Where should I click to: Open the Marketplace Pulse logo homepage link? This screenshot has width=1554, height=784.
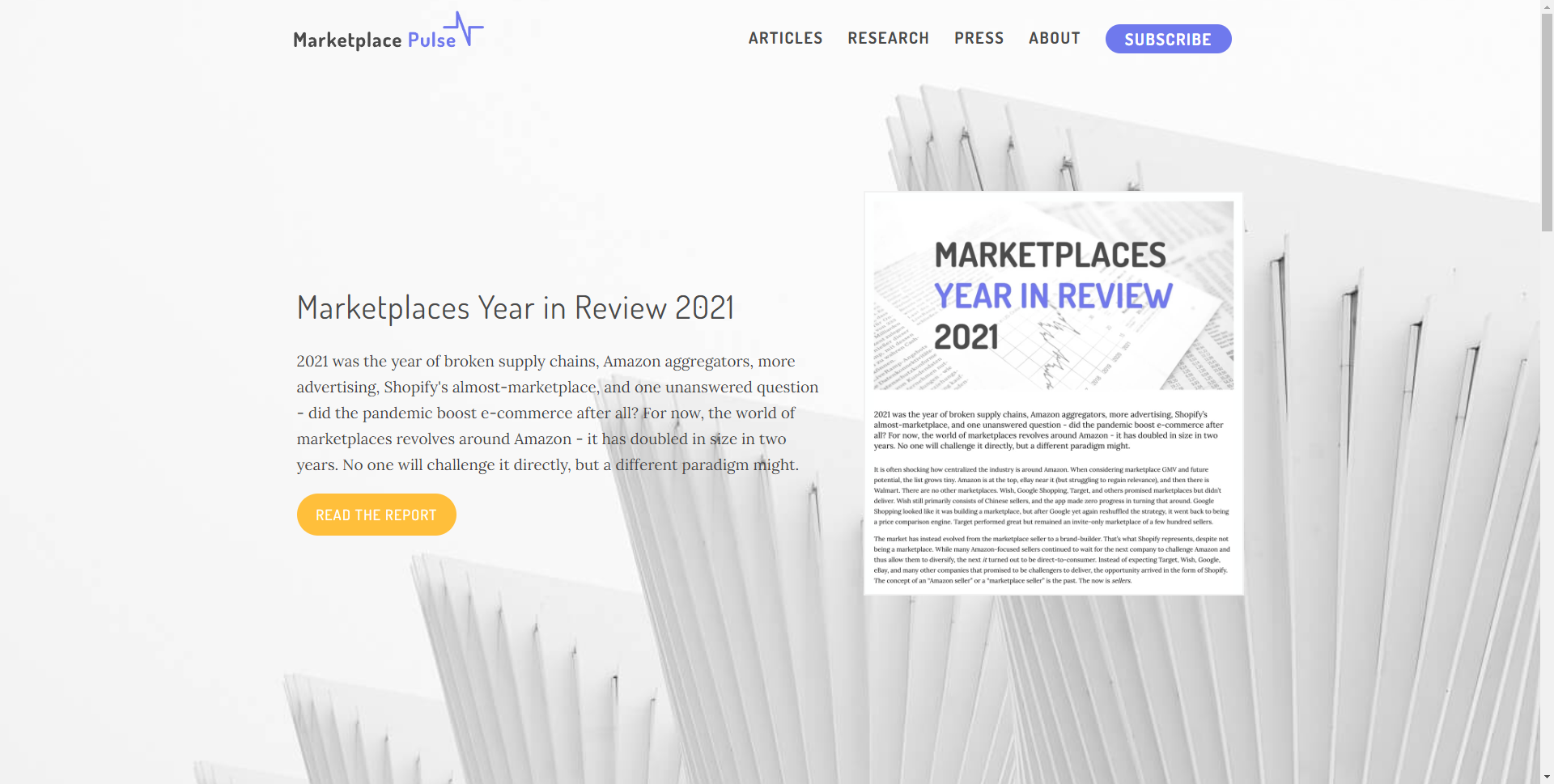click(388, 32)
